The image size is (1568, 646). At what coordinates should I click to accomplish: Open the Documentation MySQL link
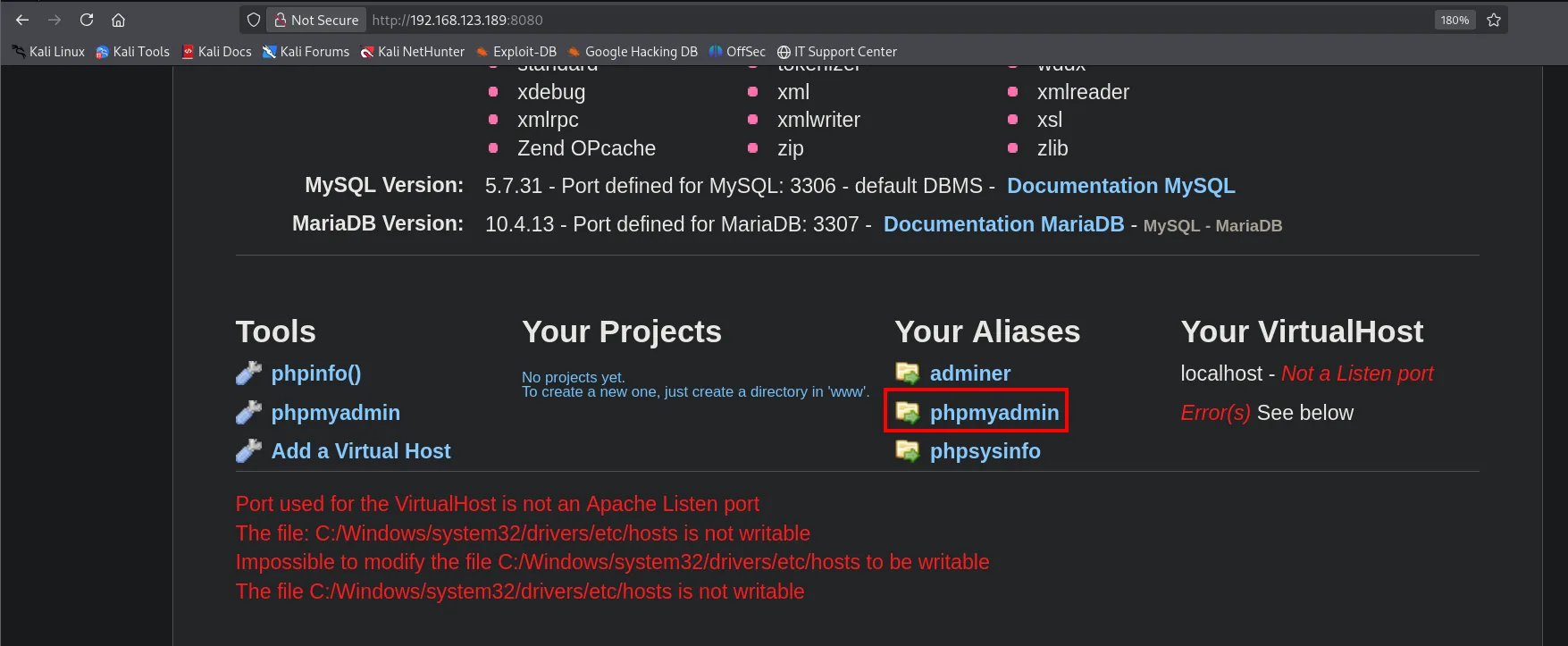(1120, 186)
